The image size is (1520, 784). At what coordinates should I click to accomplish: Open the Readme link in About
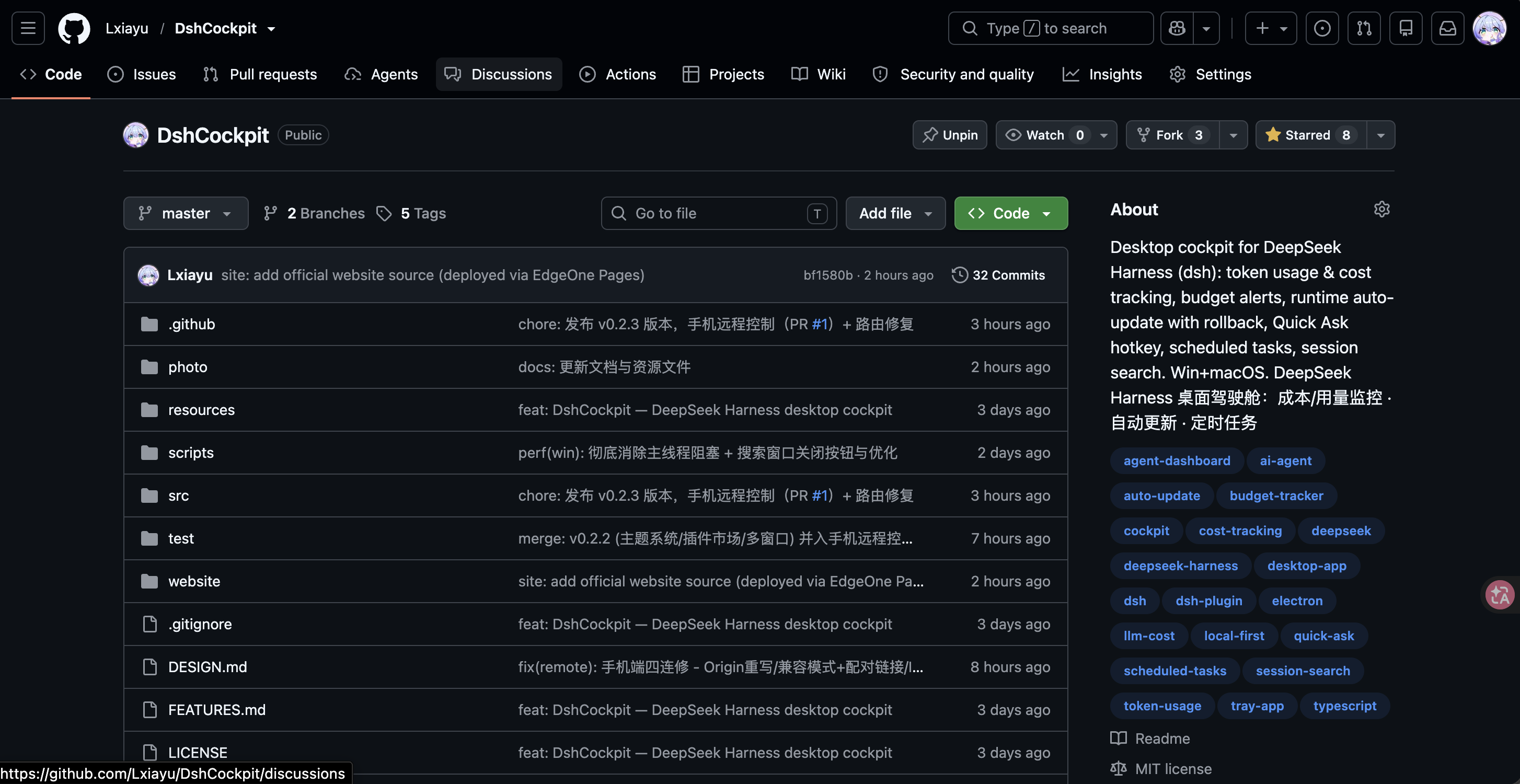coord(1150,739)
